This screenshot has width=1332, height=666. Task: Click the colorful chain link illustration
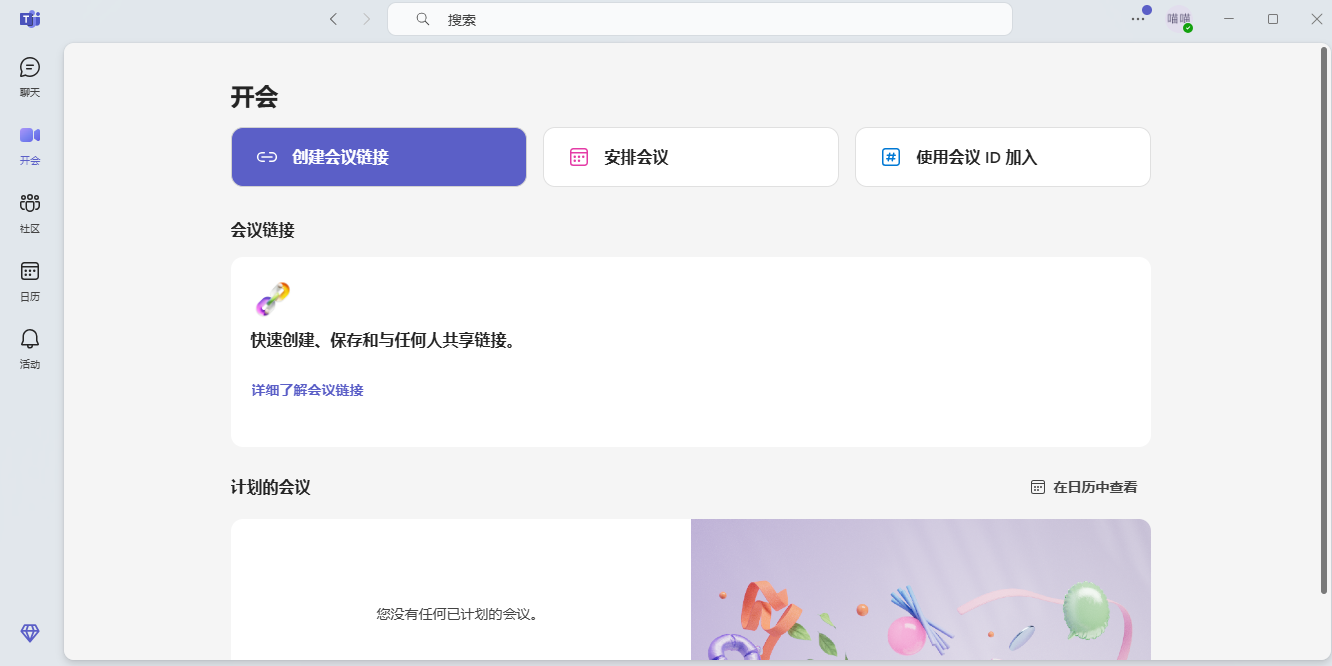coord(272,299)
